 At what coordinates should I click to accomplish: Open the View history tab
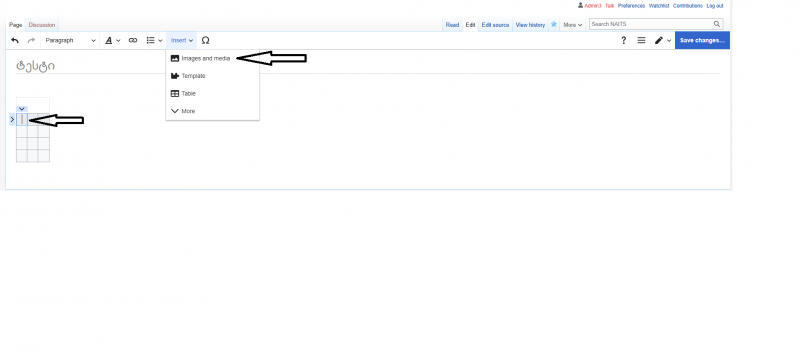[530, 25]
